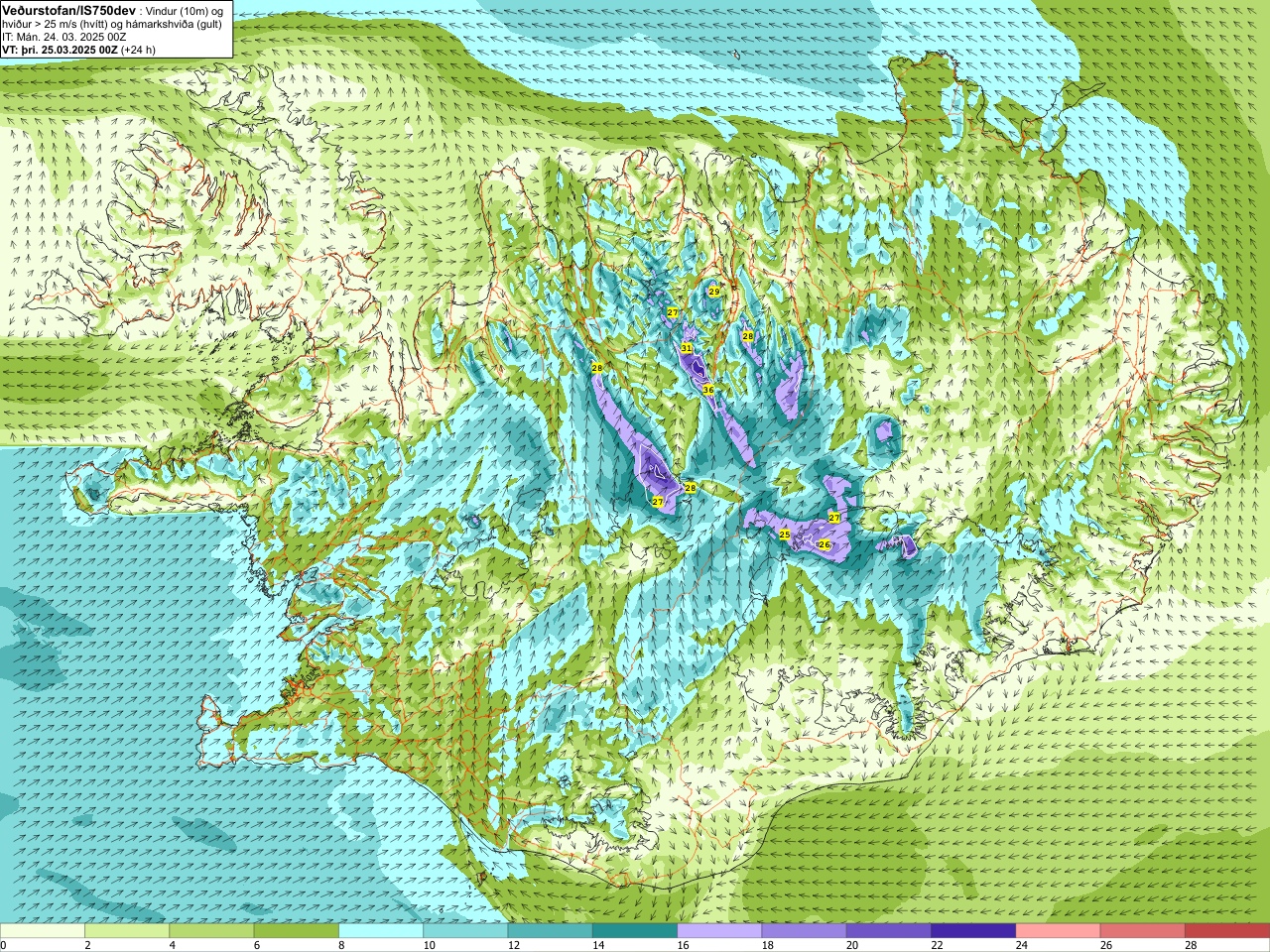The height and width of the screenshot is (952, 1270).
Task: Choose the 10–12 m/s cyan legend swatch
Action: [465, 931]
